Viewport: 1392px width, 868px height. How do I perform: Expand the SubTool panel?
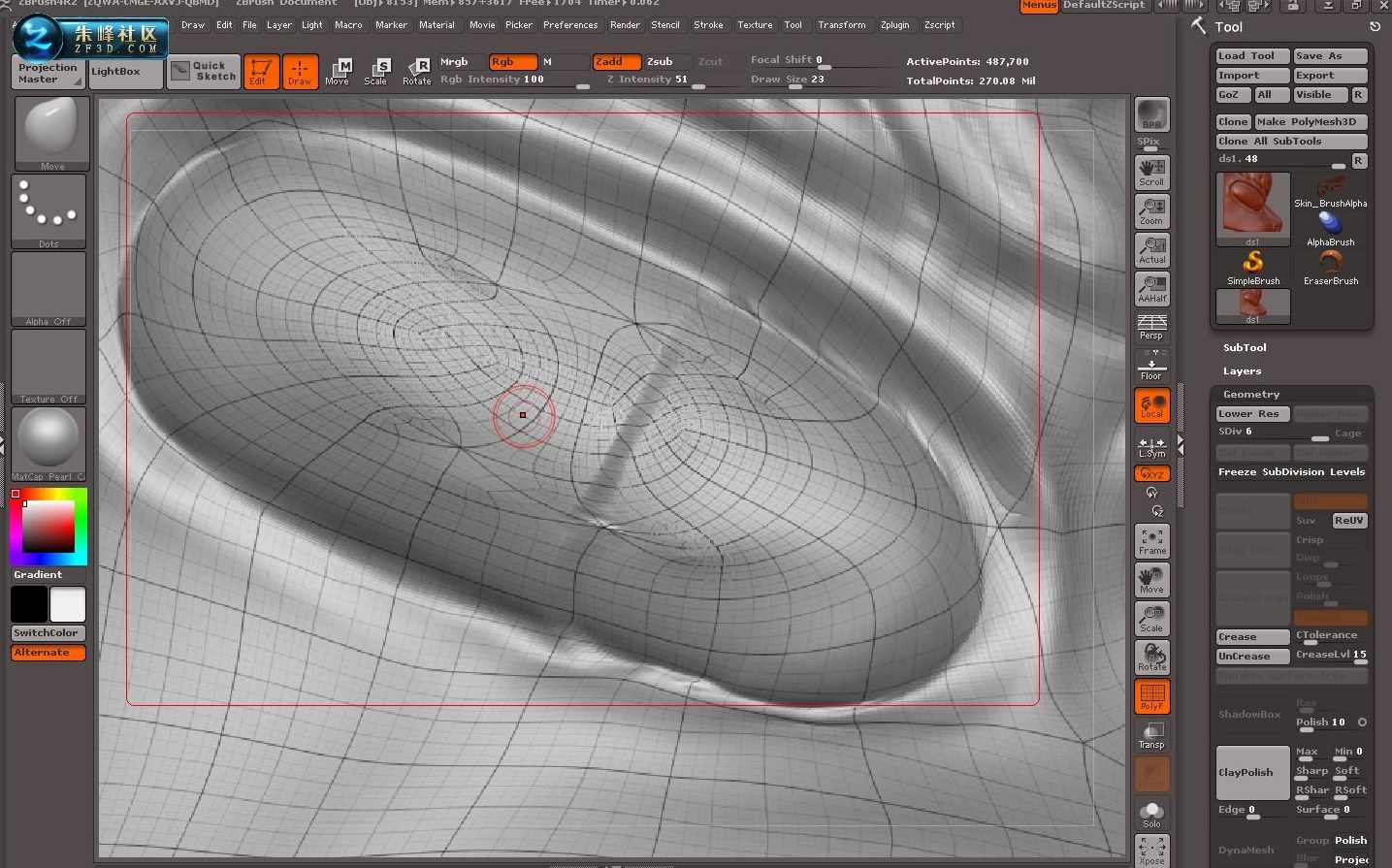coord(1245,347)
